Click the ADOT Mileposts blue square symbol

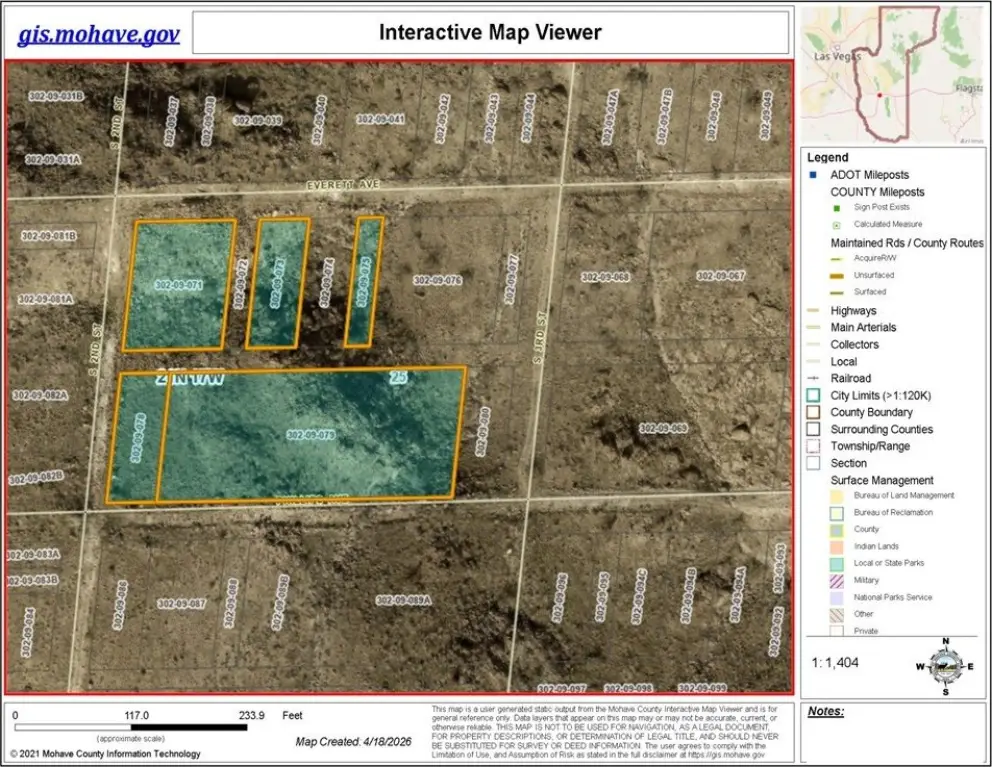(x=813, y=175)
